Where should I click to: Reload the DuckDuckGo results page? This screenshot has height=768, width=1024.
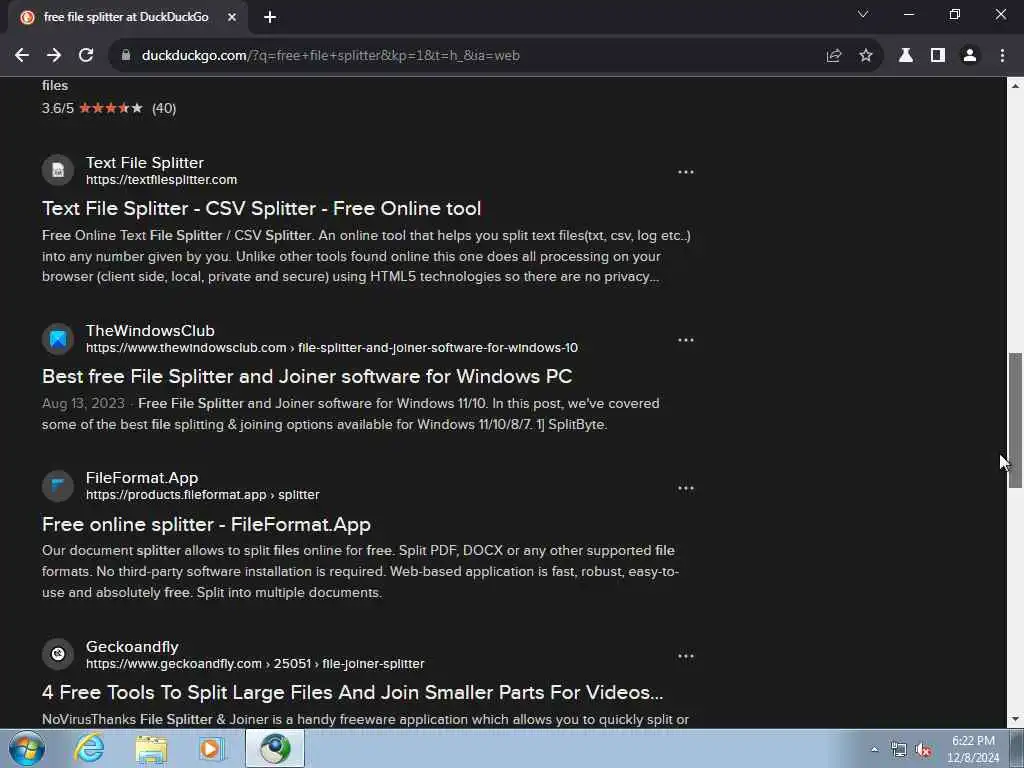click(x=86, y=56)
